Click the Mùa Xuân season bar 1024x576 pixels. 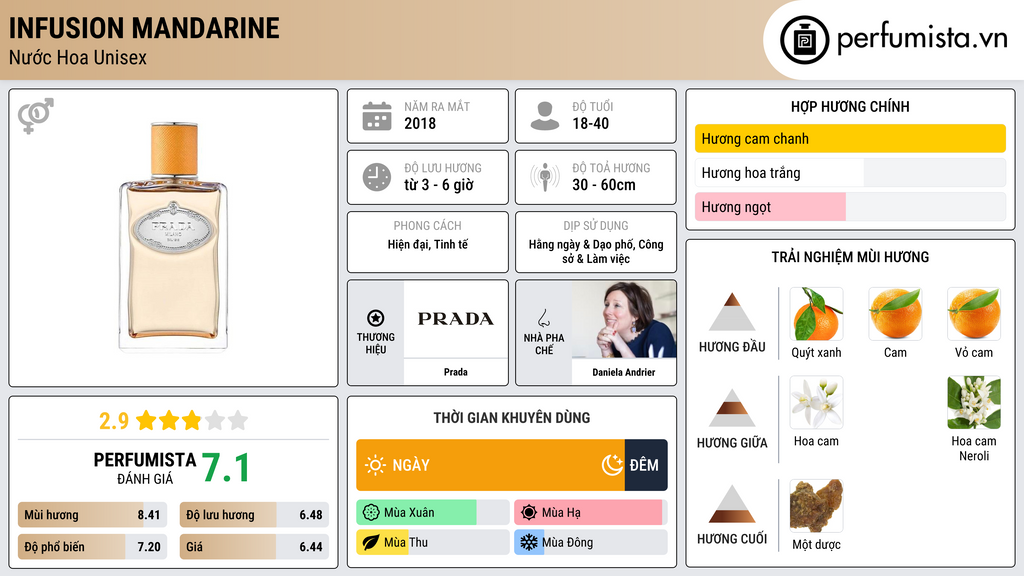[x=432, y=513]
